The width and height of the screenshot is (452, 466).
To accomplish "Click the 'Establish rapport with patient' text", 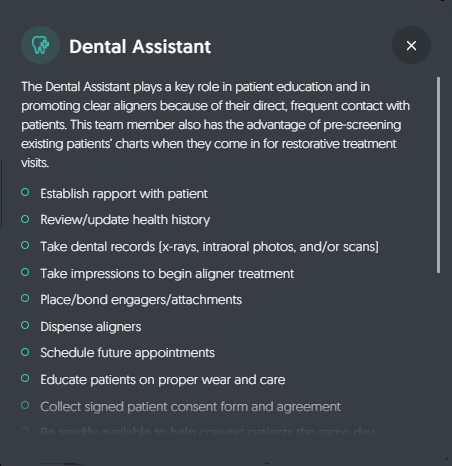I will [x=124, y=194].
